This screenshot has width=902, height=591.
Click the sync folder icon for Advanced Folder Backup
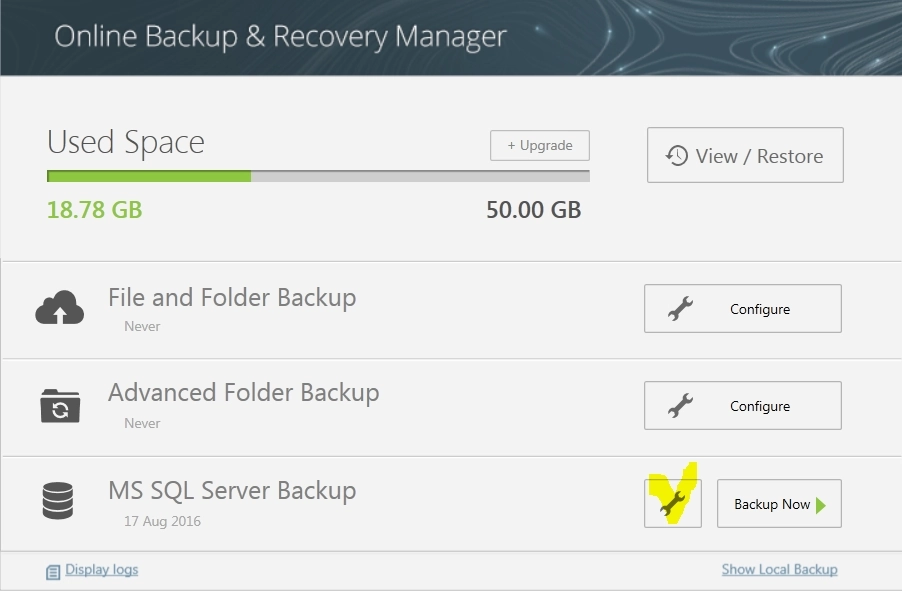(60, 406)
